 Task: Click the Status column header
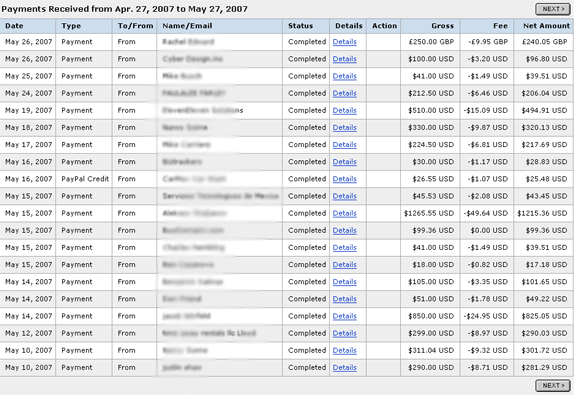pyautogui.click(x=306, y=26)
